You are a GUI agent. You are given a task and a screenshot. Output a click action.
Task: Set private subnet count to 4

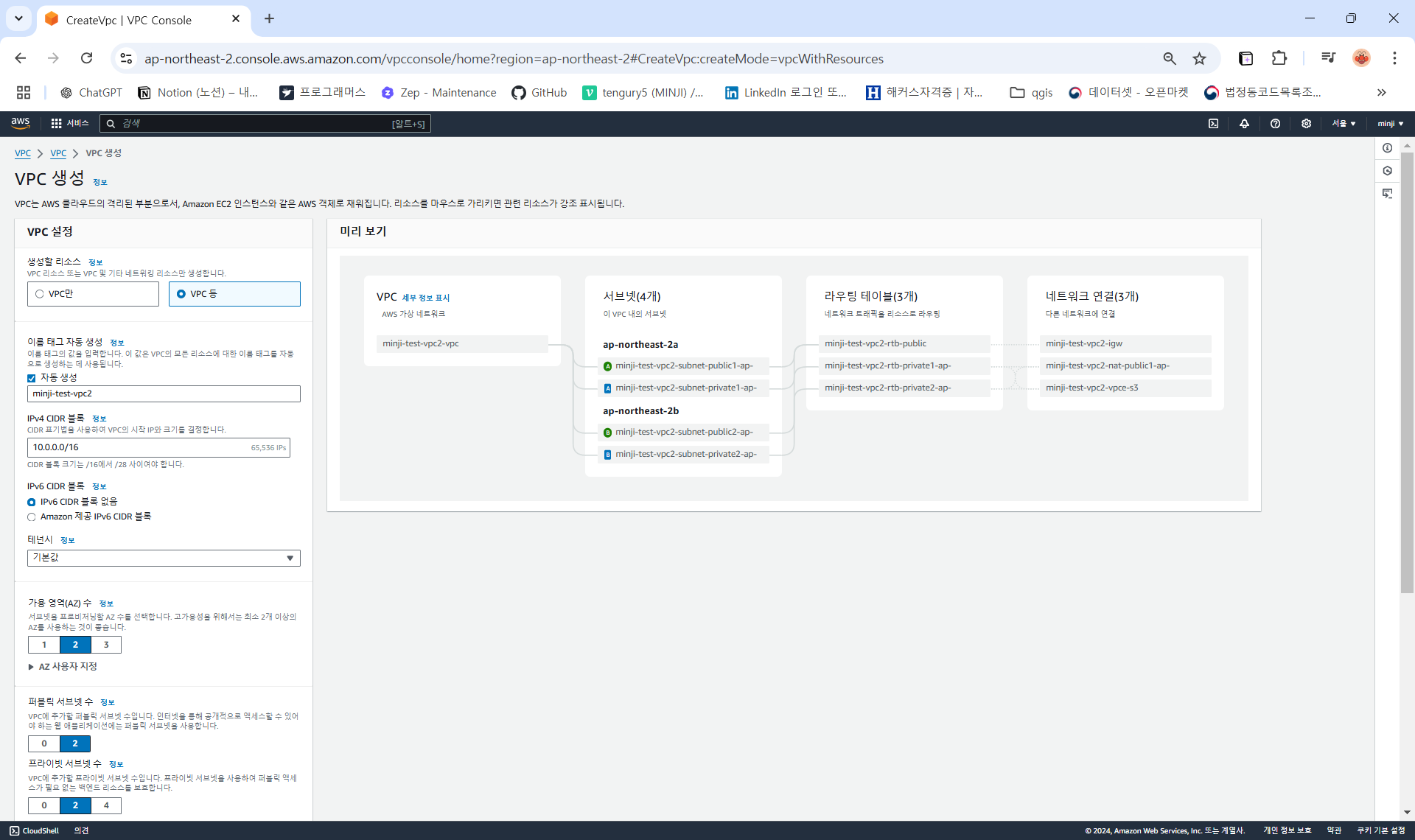106,805
